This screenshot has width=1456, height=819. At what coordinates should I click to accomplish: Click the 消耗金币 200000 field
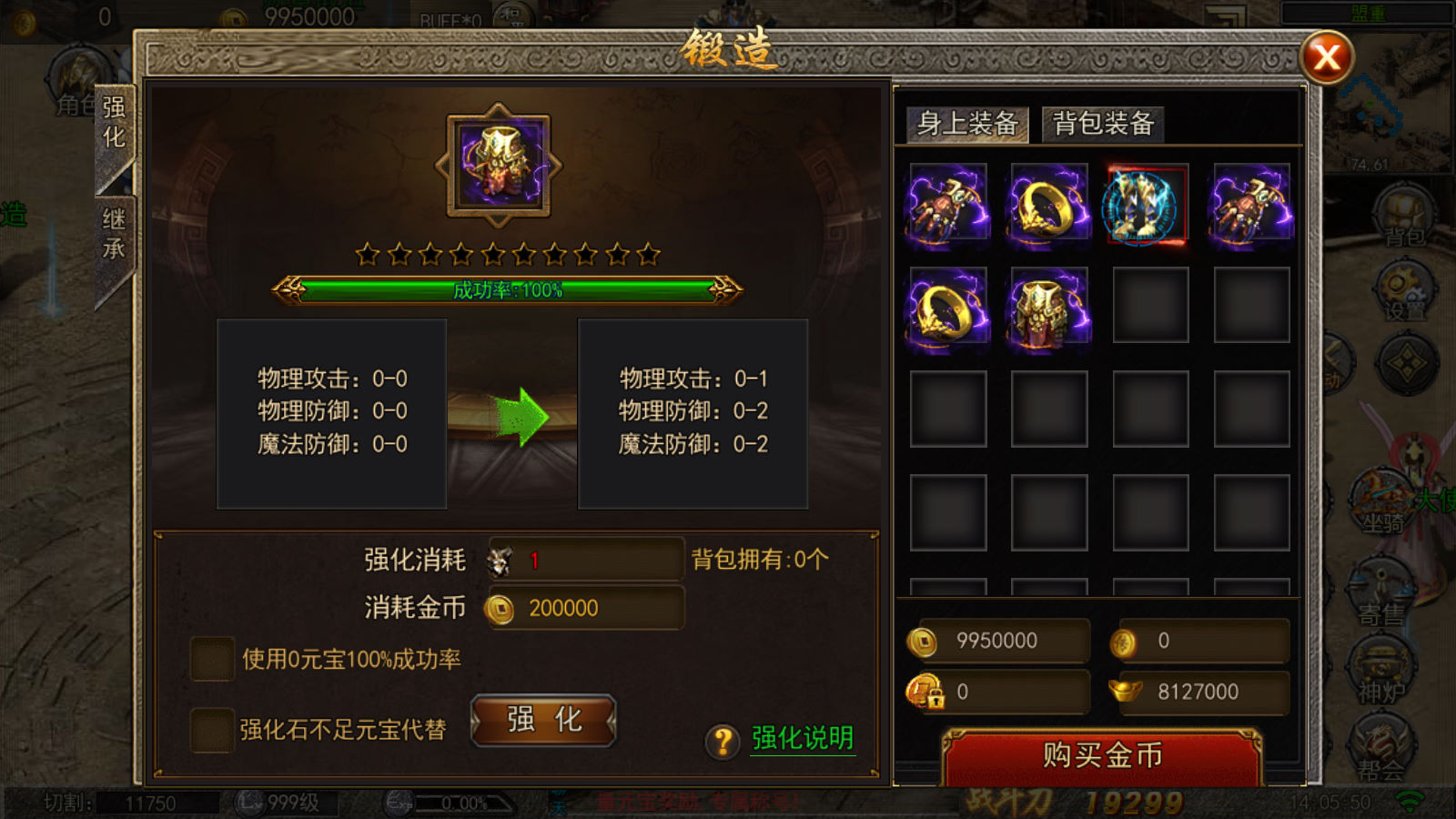585,608
